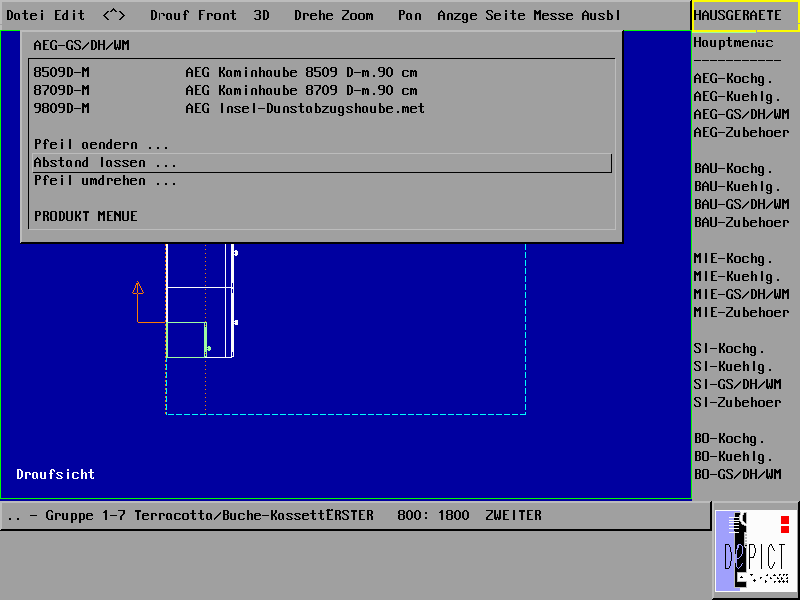The height and width of the screenshot is (600, 800).
Task: Open SI-Kuehlg. category
Action: [733, 366]
